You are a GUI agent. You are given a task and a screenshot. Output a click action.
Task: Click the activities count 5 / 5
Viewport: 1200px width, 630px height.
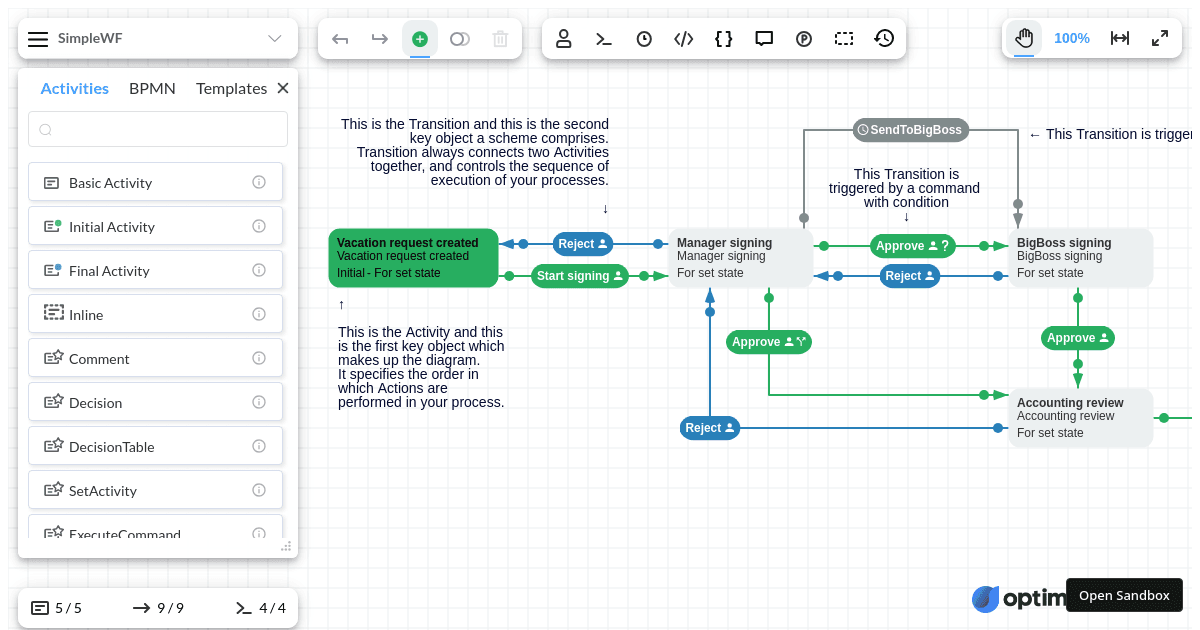(x=56, y=608)
